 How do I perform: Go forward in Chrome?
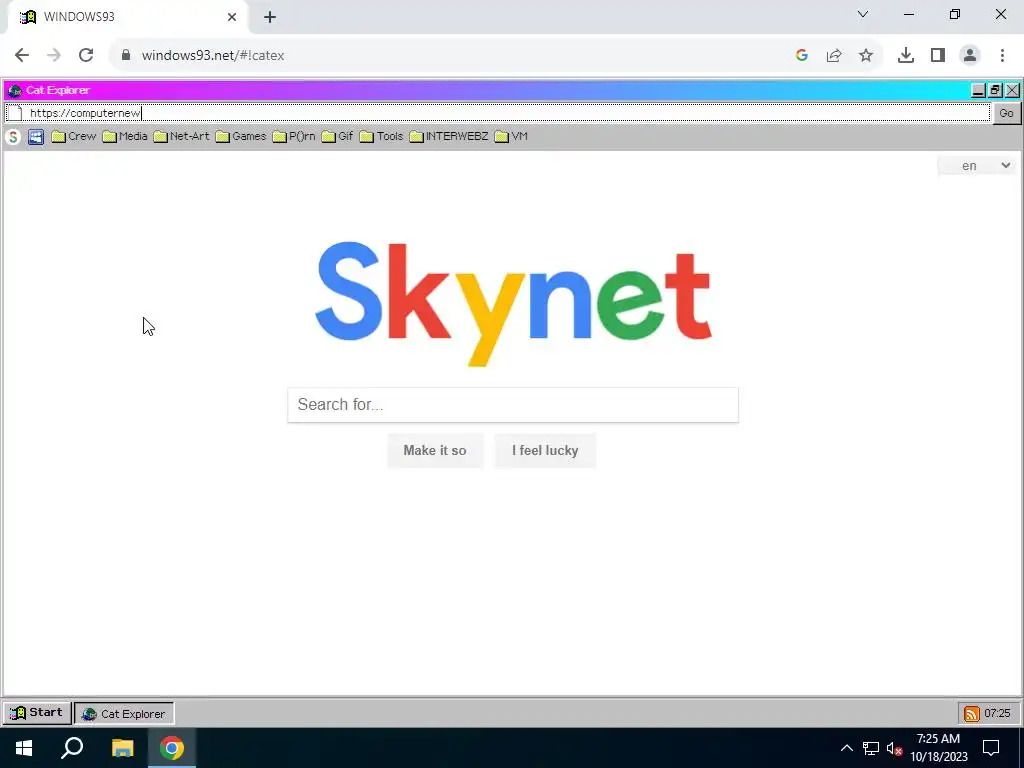(54, 56)
